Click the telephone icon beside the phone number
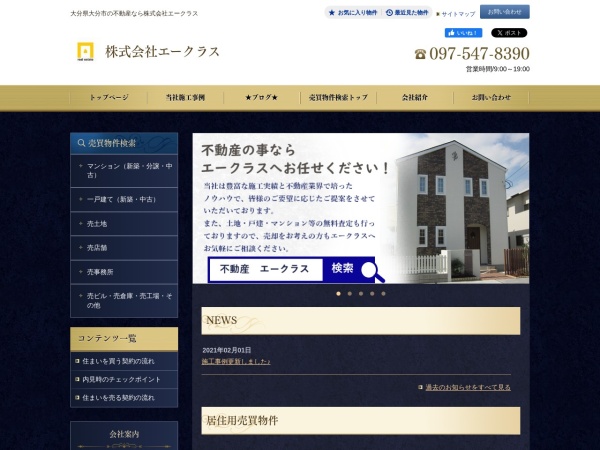The image size is (600, 450). tap(420, 54)
